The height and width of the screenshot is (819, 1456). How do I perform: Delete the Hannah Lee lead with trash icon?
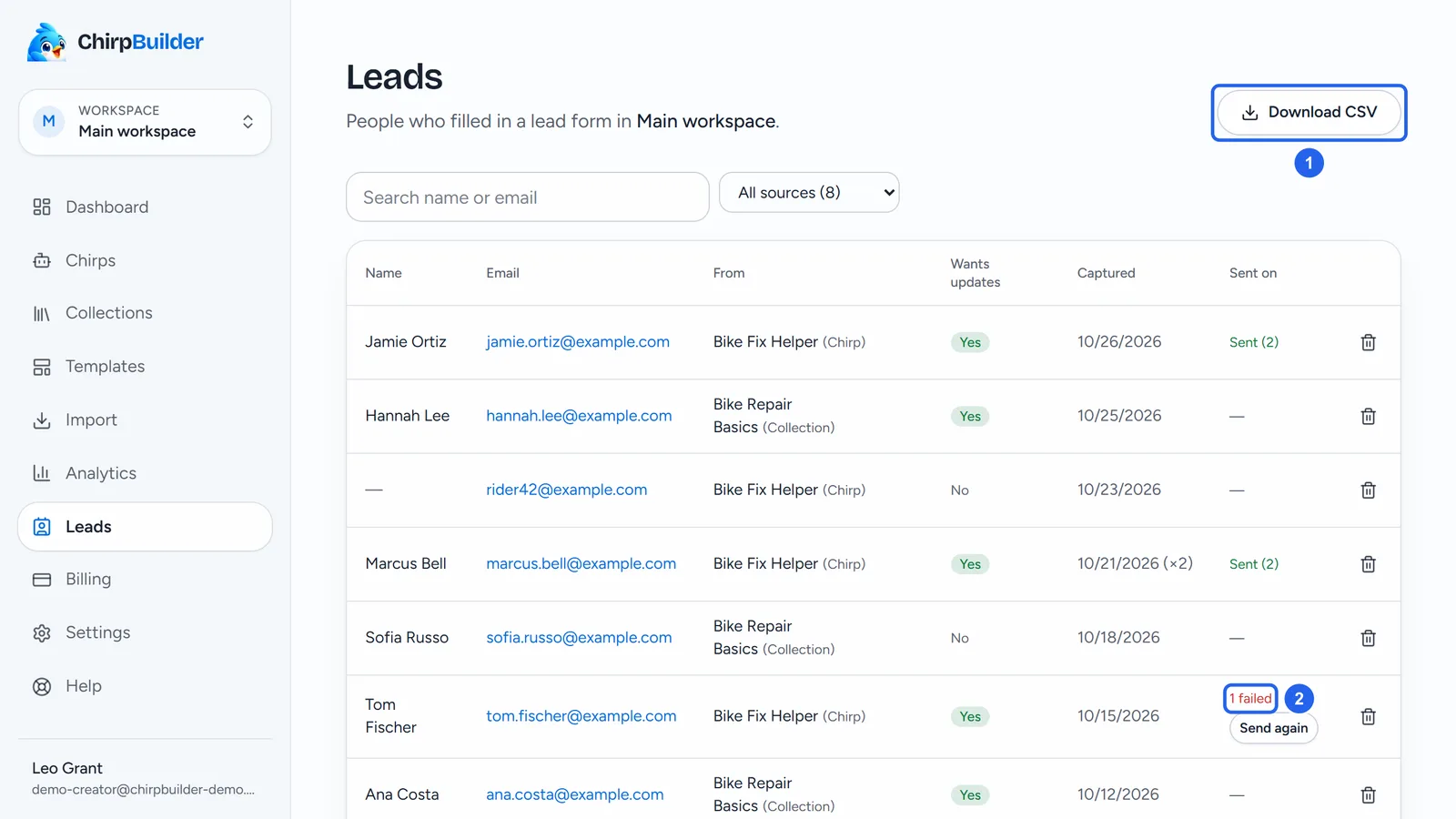coord(1368,416)
